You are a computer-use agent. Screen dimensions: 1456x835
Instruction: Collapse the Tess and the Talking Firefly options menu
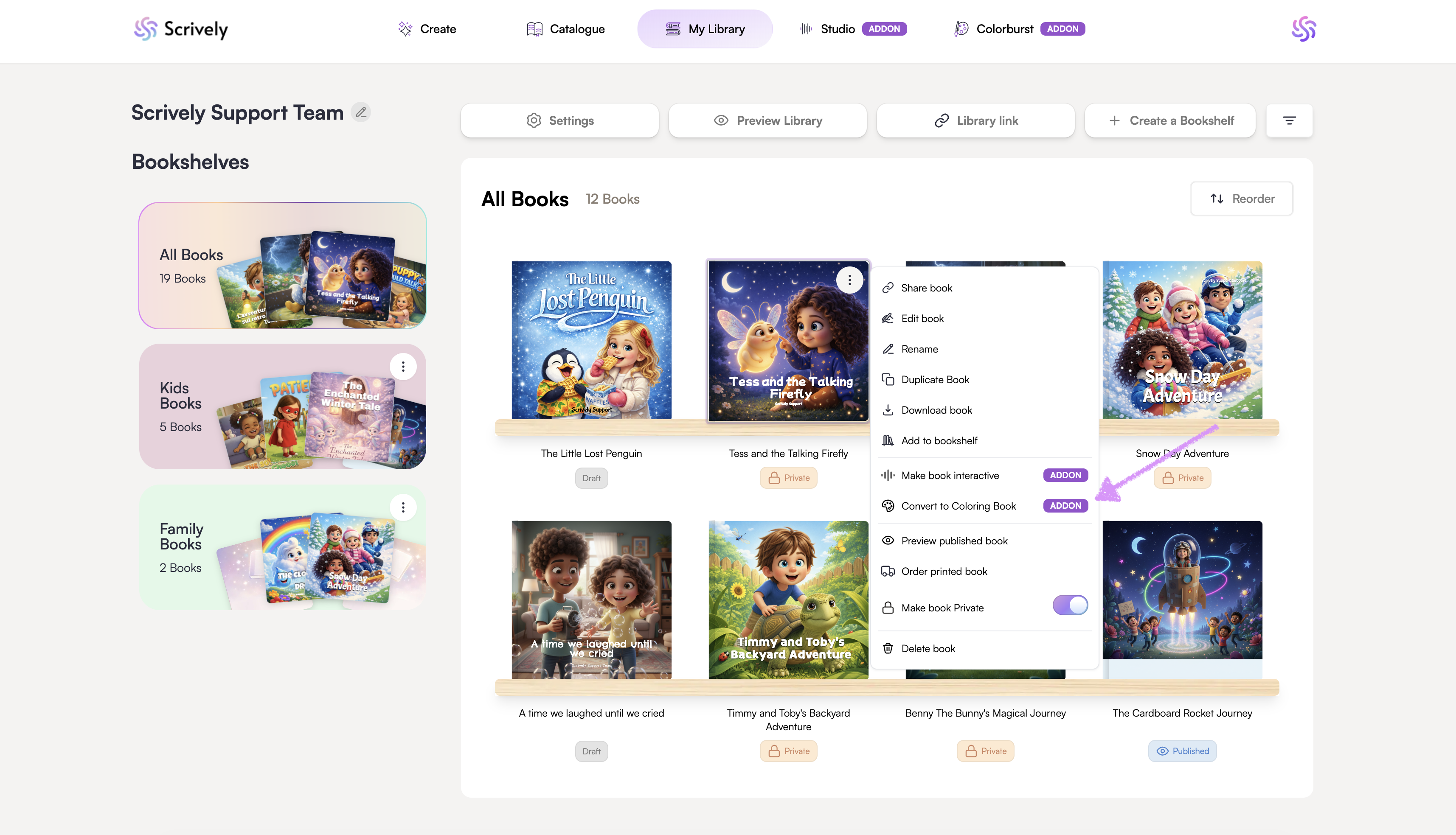coord(849,280)
